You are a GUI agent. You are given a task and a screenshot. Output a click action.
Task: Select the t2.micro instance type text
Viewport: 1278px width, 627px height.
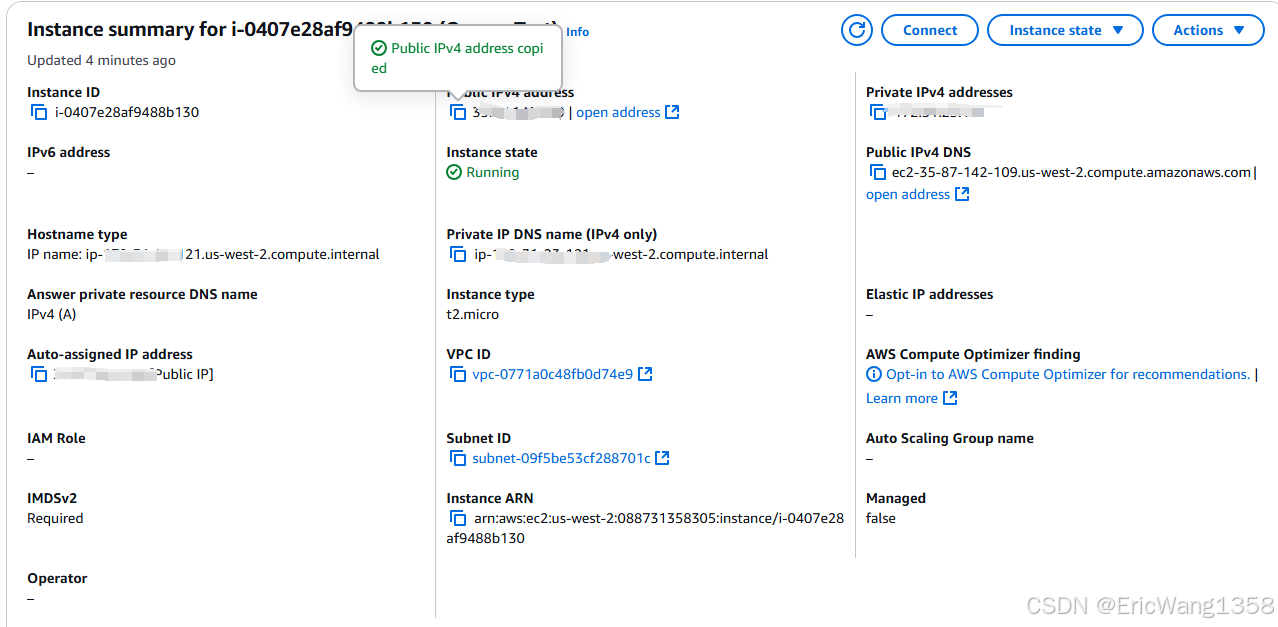coord(473,314)
